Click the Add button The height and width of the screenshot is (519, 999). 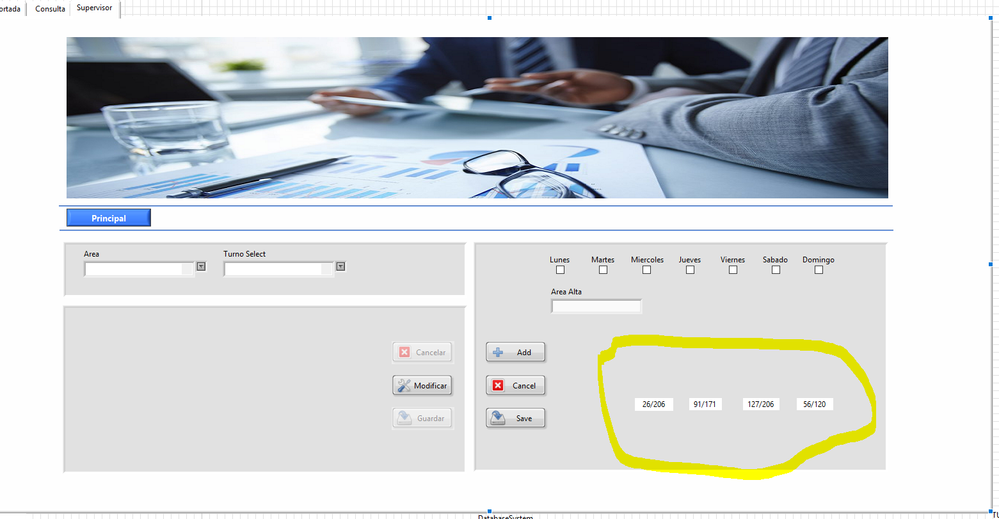(x=515, y=352)
